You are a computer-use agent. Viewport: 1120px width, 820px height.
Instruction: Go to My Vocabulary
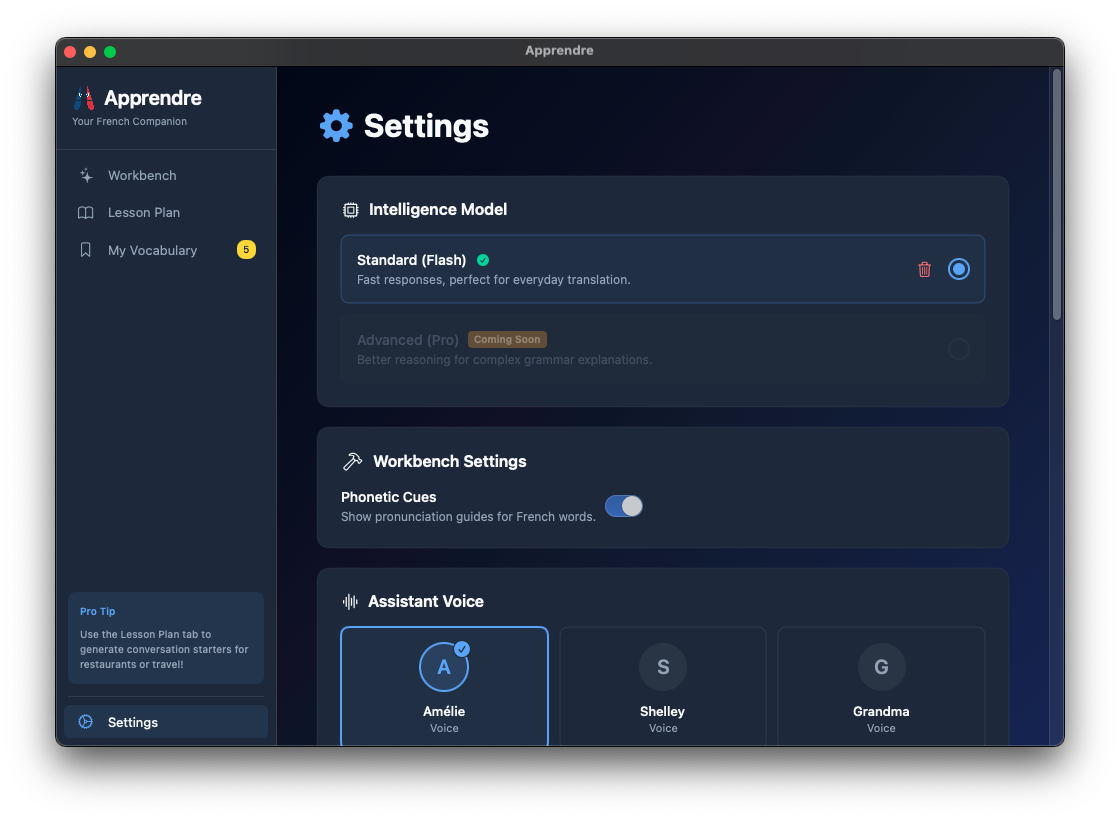(x=166, y=250)
